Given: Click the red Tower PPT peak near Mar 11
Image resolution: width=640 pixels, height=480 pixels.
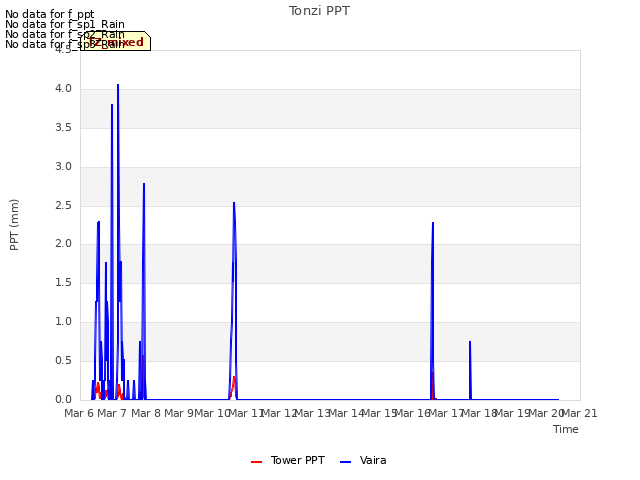Looking at the screenshot, I should [x=234, y=378].
